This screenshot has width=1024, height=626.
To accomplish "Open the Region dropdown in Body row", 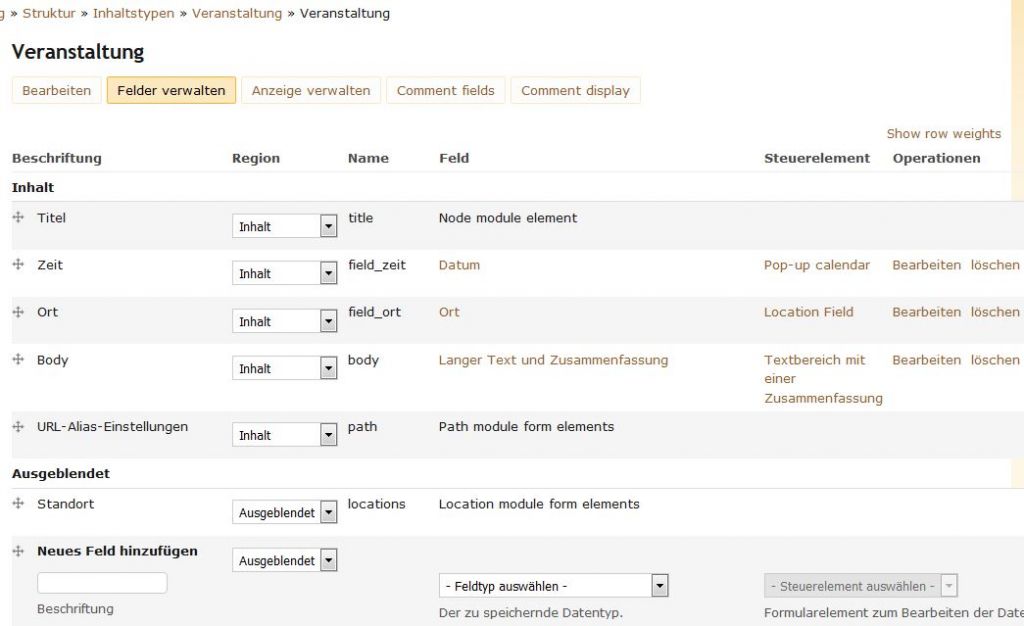I will coord(284,369).
